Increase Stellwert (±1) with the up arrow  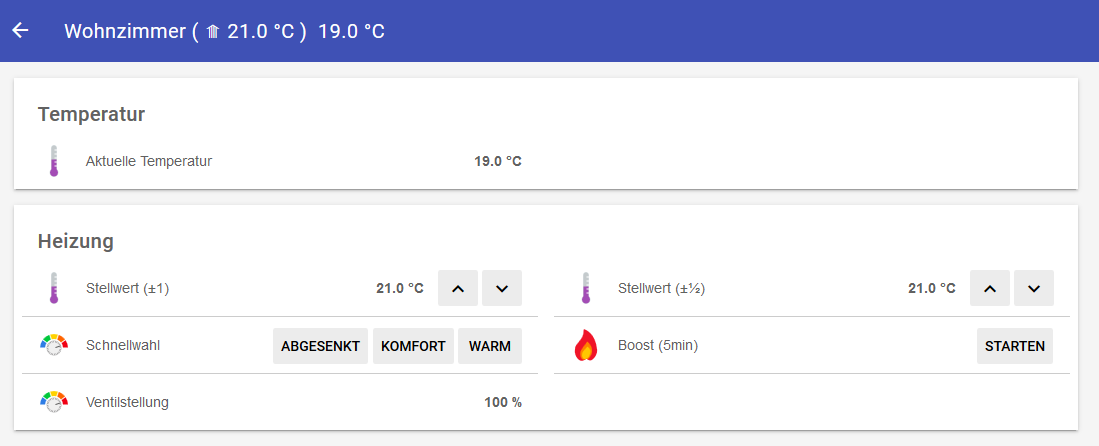point(458,288)
